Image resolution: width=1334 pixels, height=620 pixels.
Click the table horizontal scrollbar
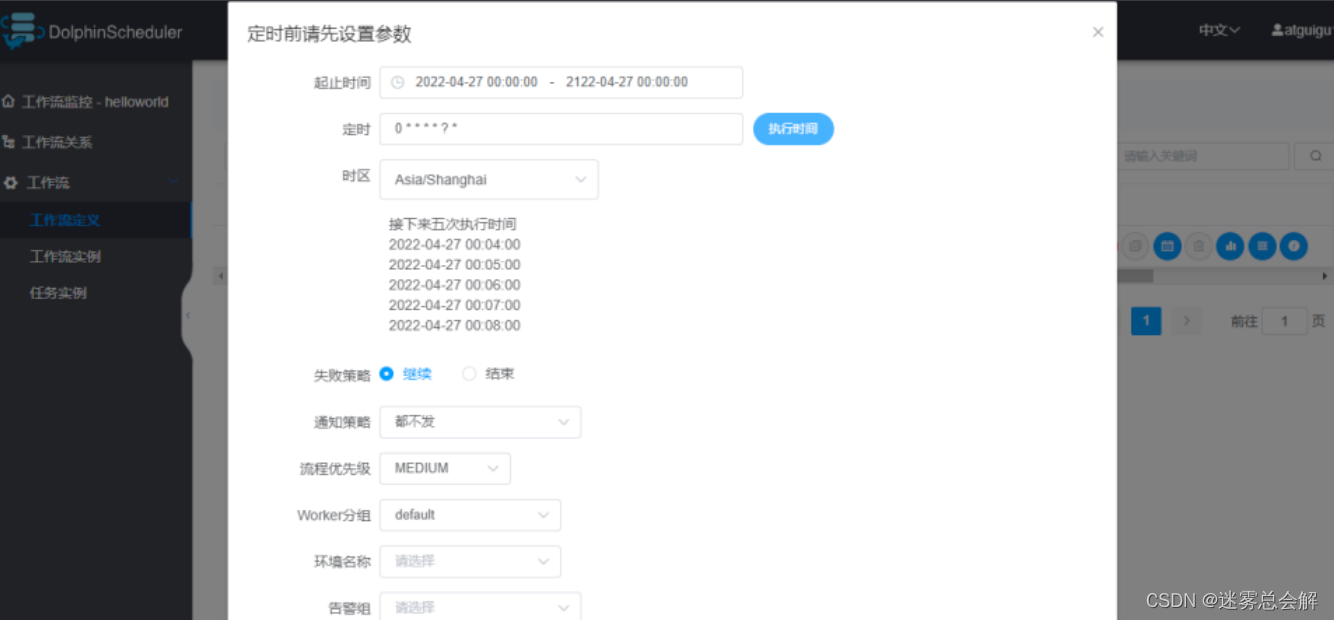[1135, 275]
